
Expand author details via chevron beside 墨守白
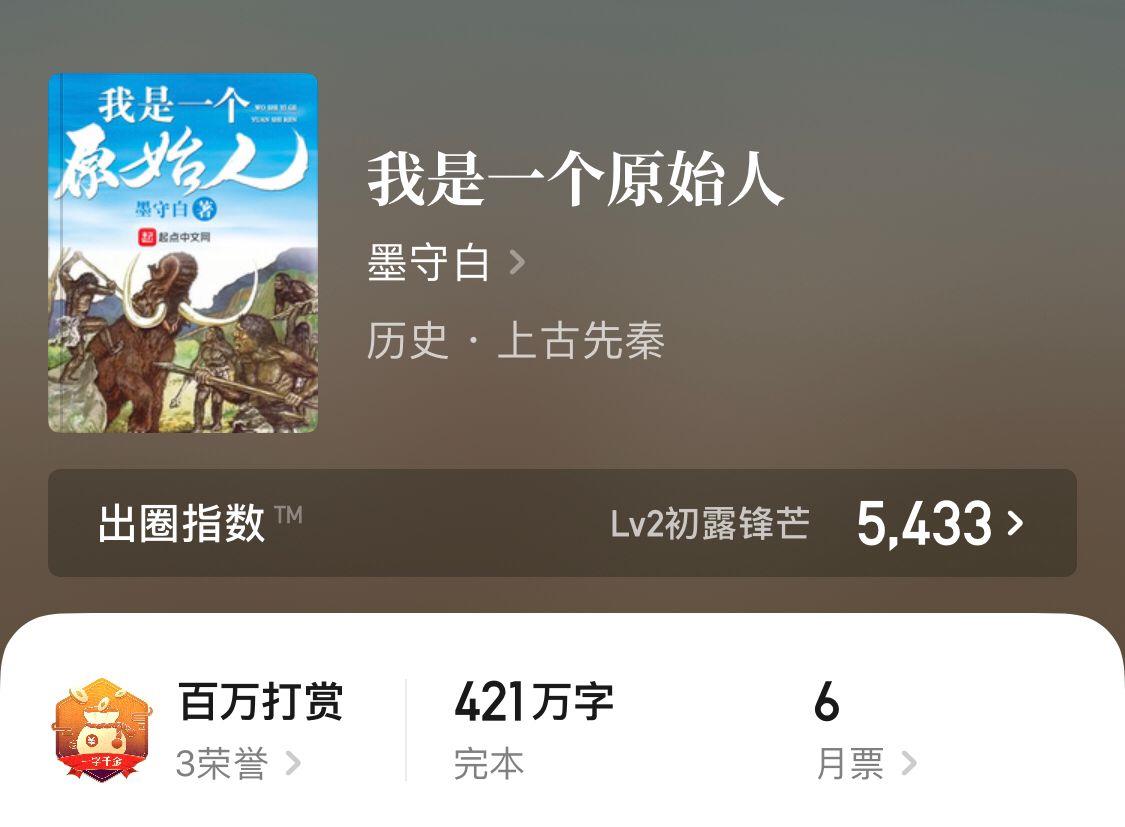(517, 263)
